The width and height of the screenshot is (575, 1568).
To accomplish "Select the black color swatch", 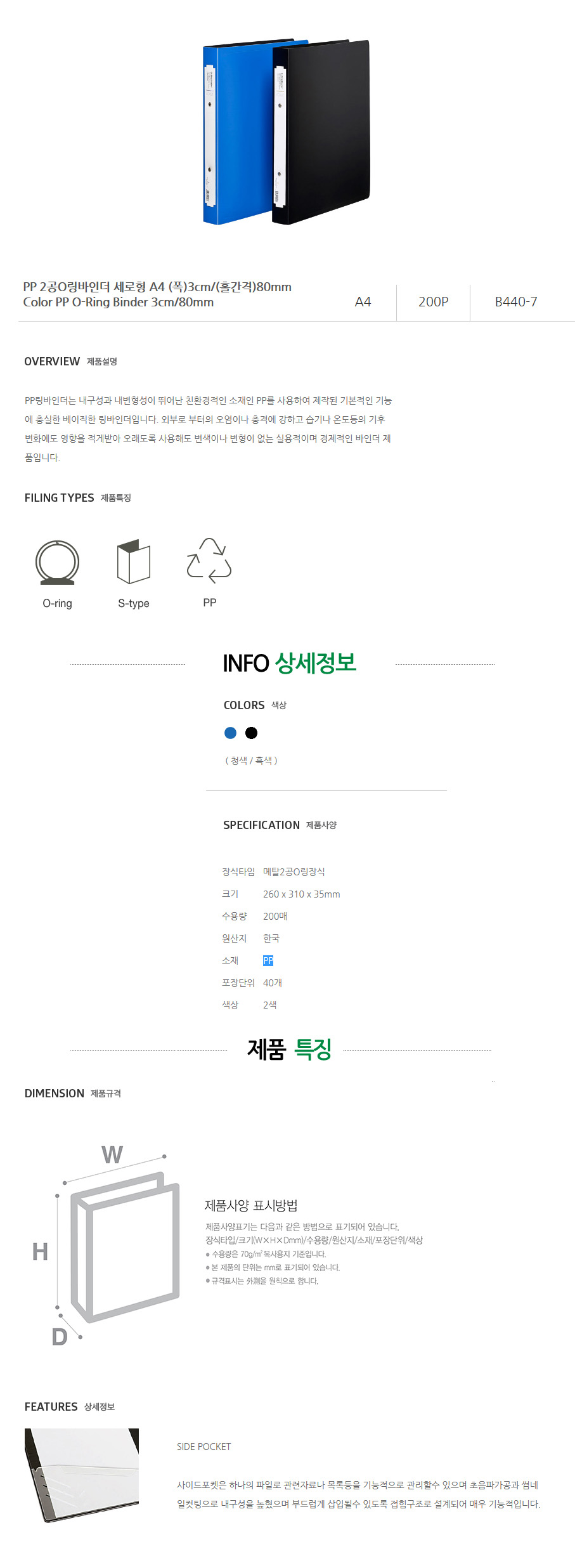I will coord(252,733).
